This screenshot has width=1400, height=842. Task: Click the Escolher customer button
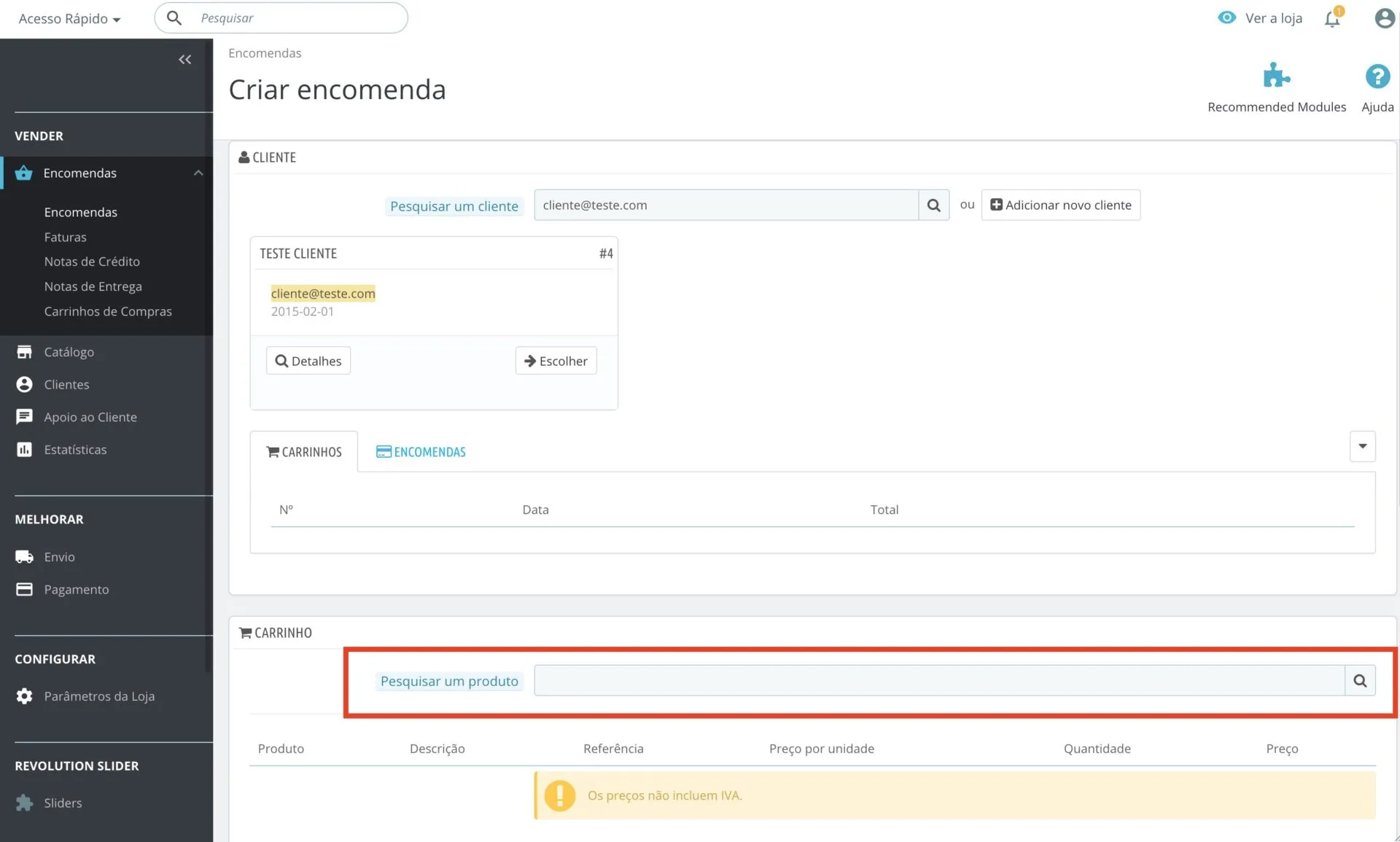pyautogui.click(x=556, y=361)
